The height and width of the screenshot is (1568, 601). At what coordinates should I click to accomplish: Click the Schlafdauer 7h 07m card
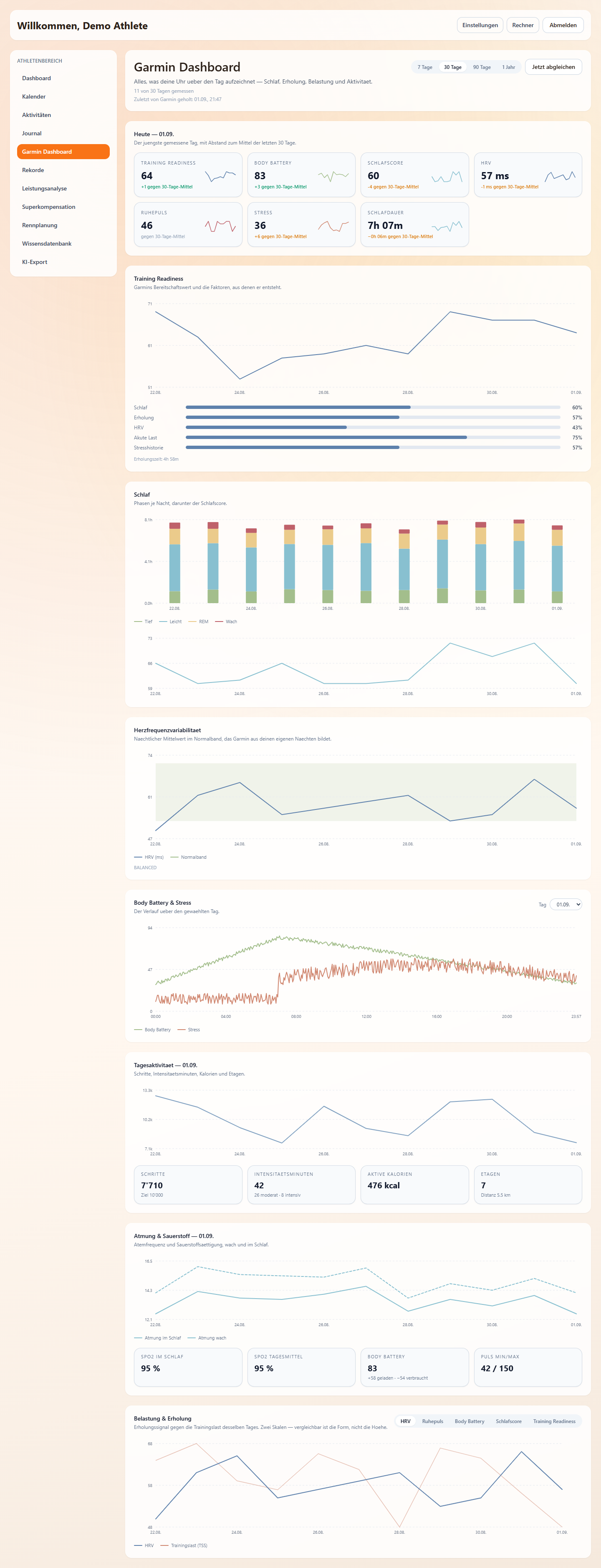point(415,225)
